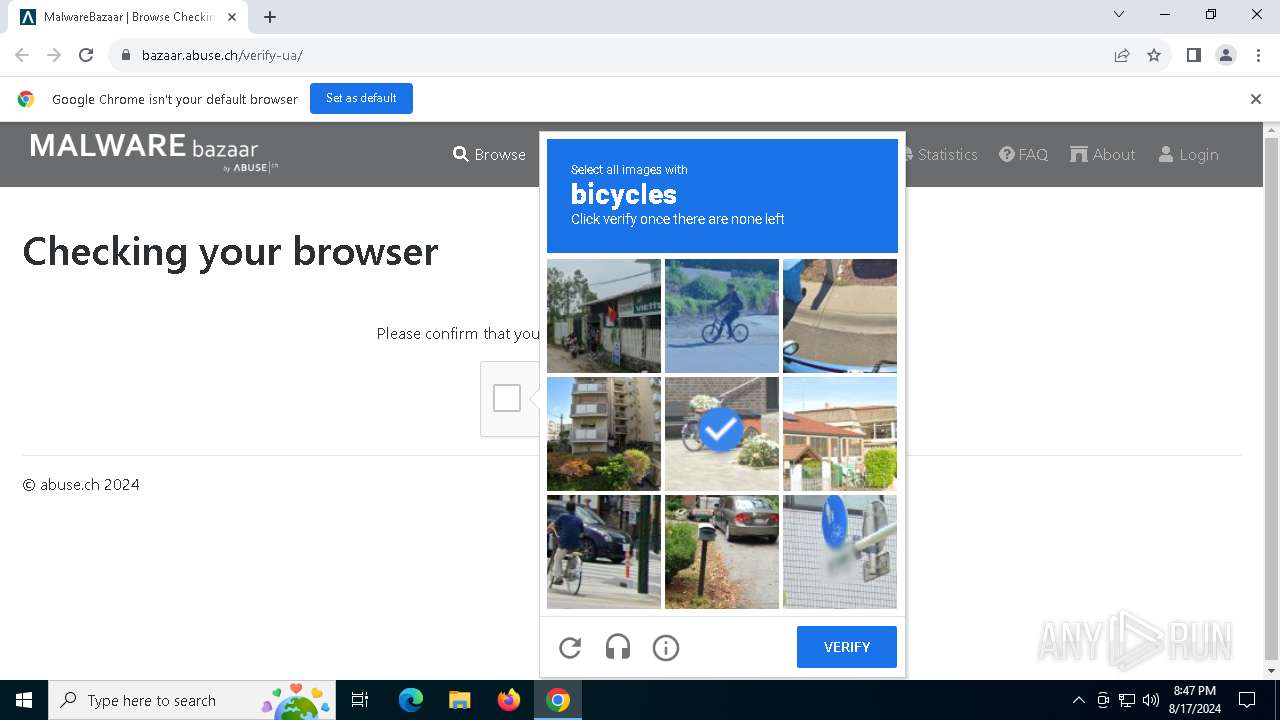
Task: View site information lock icon
Action: (125, 55)
